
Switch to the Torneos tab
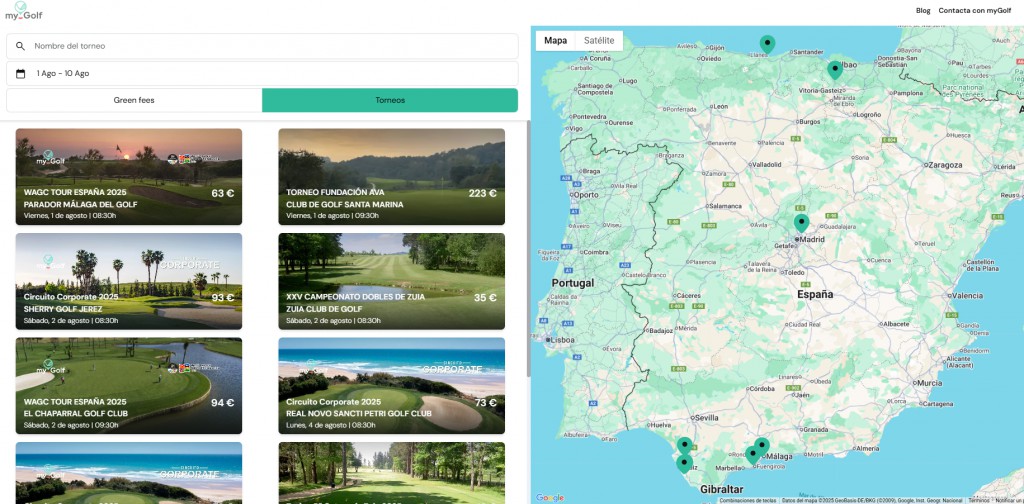(x=390, y=101)
